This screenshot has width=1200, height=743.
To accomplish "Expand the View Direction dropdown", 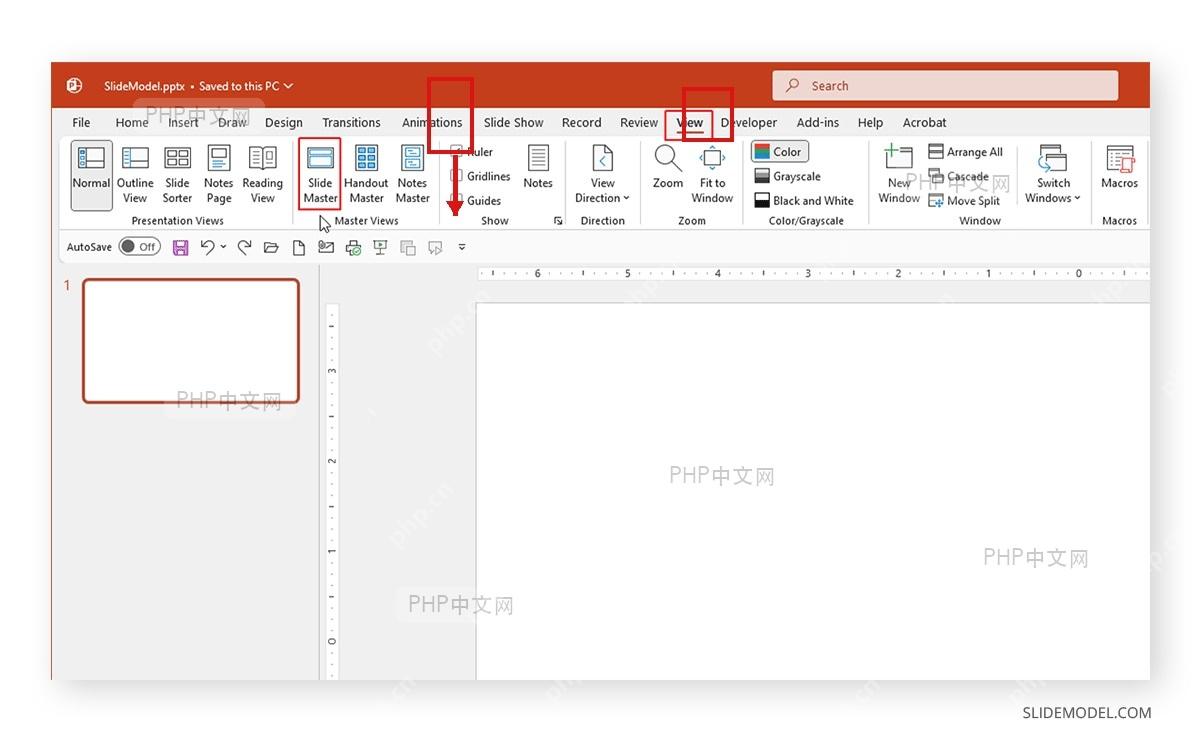I will [602, 174].
